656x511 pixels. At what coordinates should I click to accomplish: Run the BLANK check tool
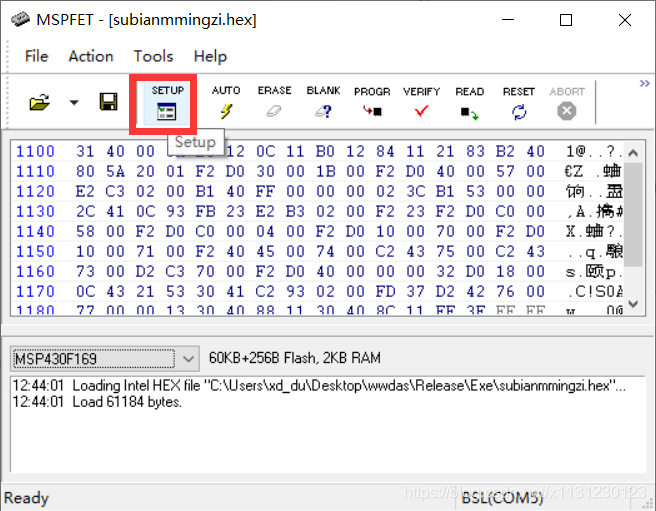[x=323, y=103]
